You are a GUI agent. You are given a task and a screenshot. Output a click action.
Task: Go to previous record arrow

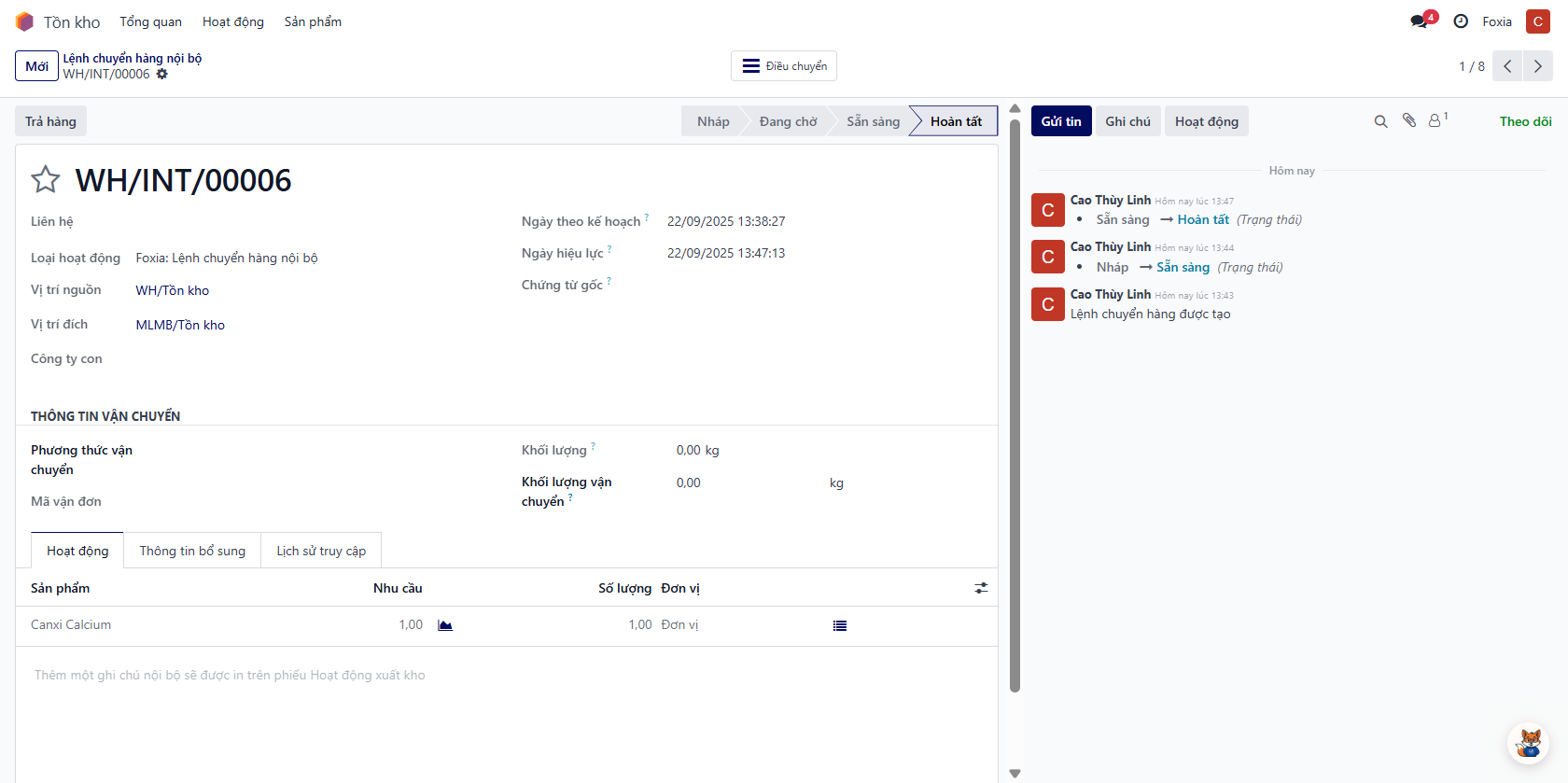coord(1507,66)
